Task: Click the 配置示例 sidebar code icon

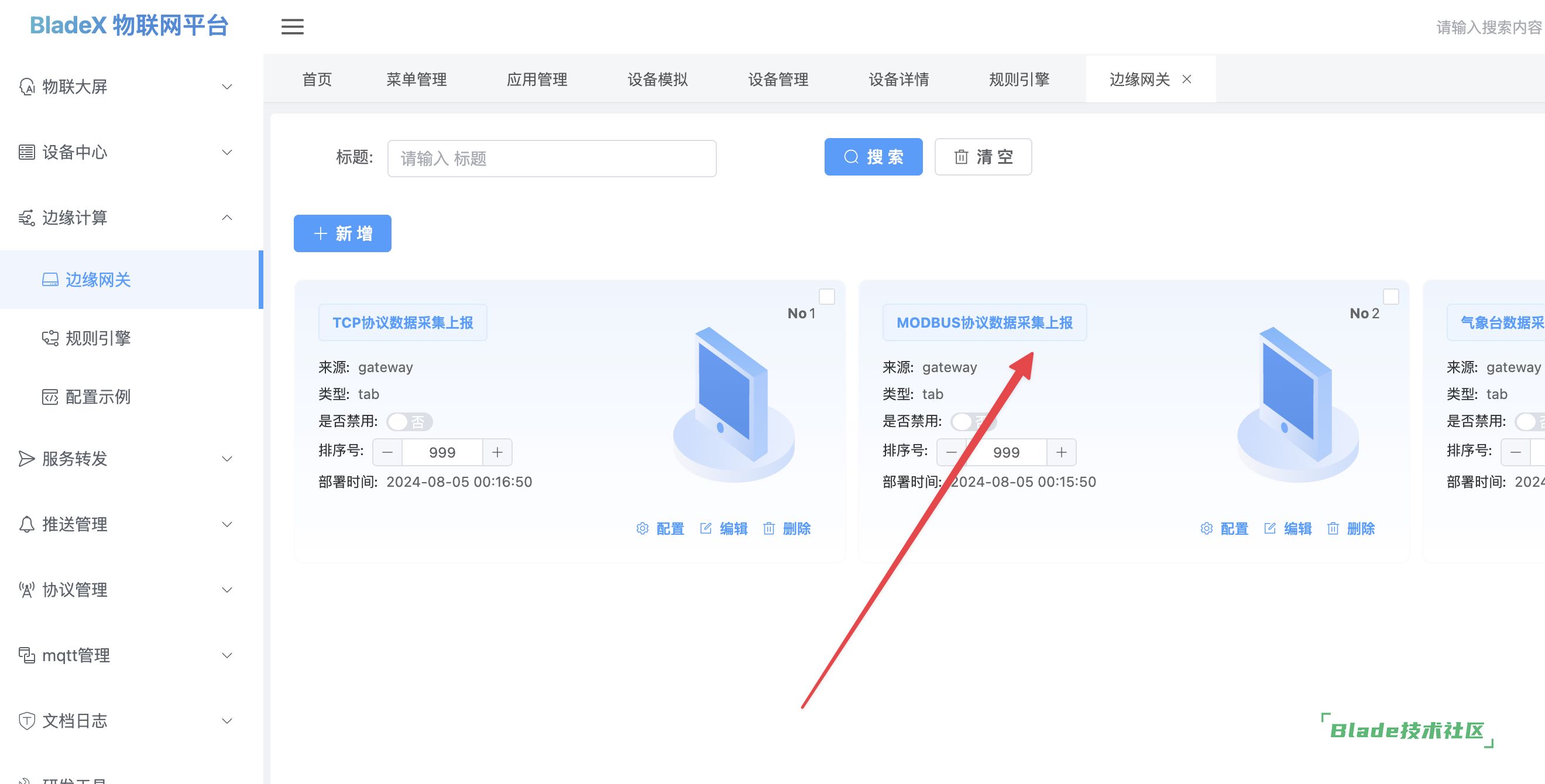Action: coord(50,397)
